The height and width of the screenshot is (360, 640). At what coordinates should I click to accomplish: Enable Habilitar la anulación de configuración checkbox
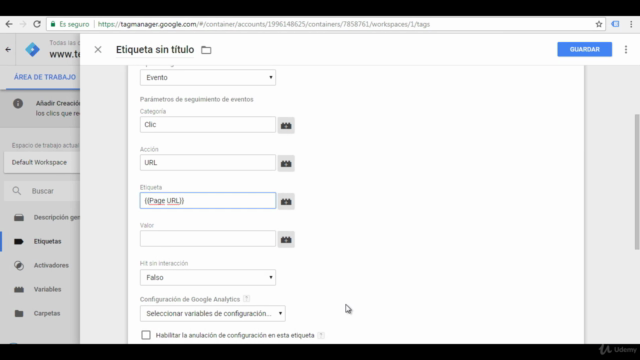click(x=146, y=335)
